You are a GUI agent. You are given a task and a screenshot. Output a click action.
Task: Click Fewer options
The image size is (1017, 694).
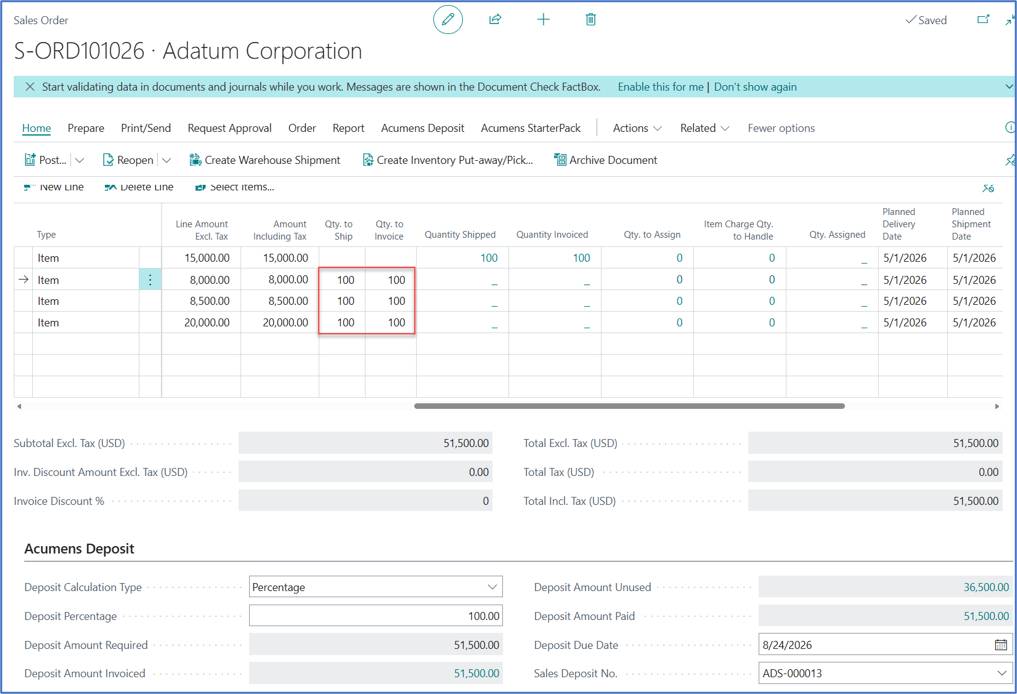[x=781, y=128]
